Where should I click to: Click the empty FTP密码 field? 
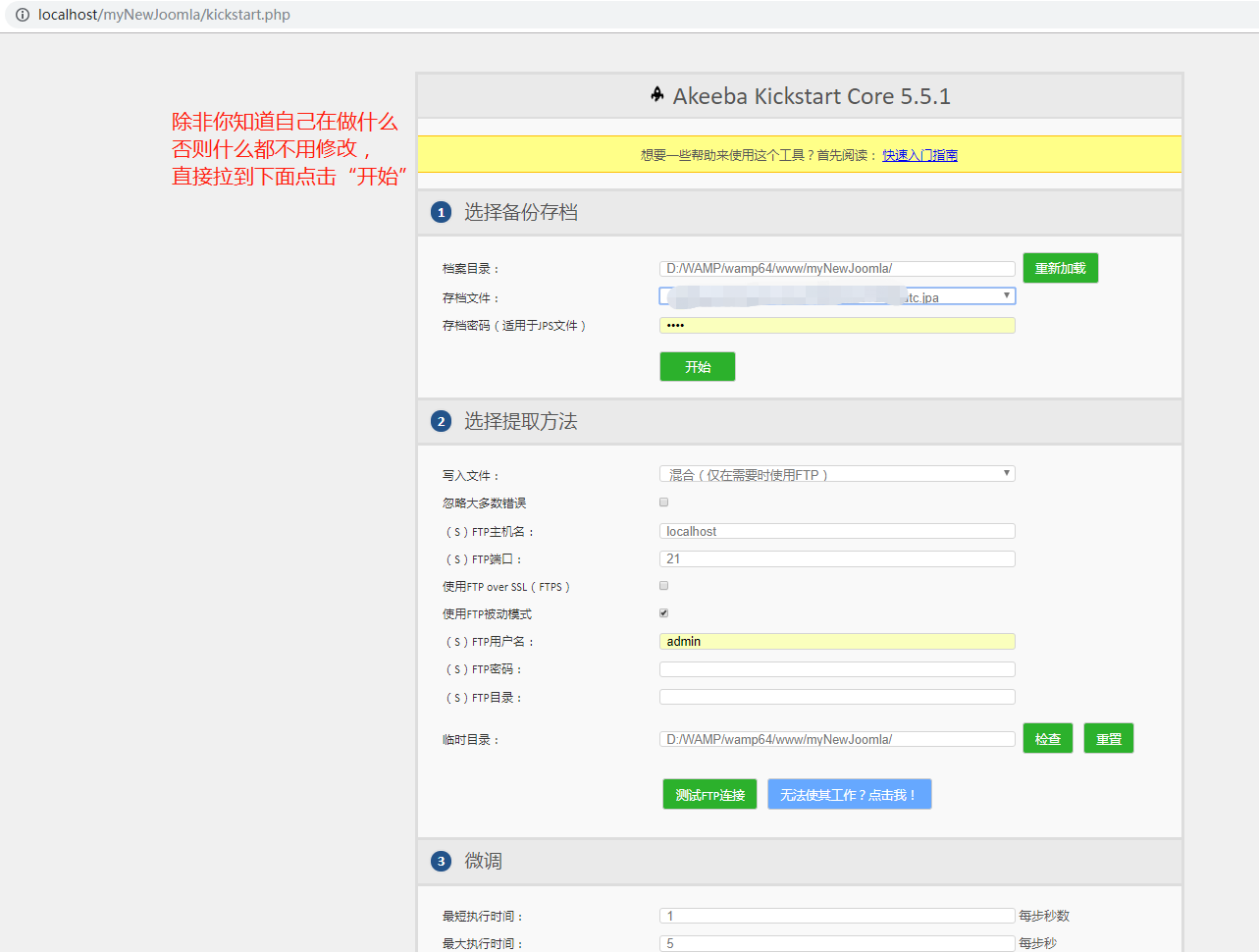coord(837,669)
